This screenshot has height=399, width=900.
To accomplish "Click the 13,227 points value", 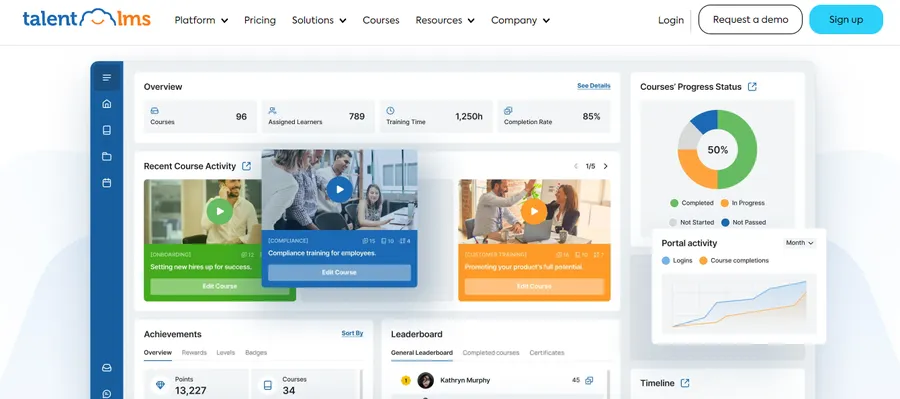I will click(x=191, y=391).
